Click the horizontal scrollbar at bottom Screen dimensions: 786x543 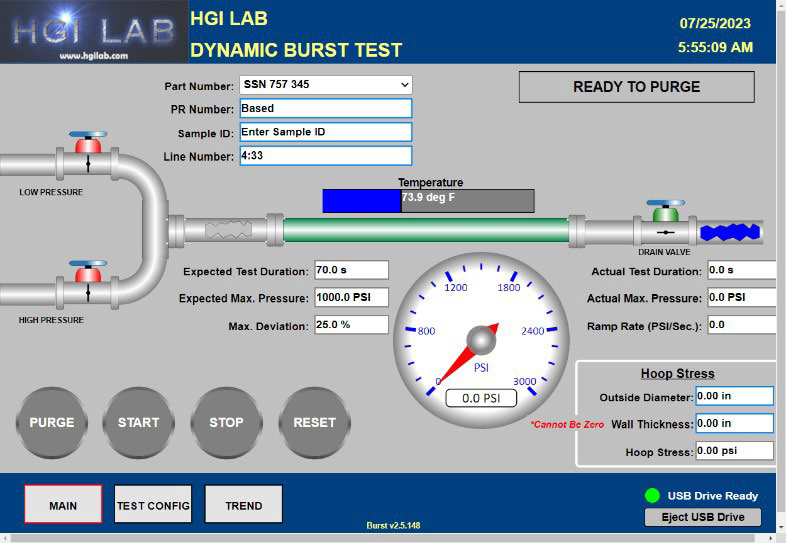click(388, 538)
